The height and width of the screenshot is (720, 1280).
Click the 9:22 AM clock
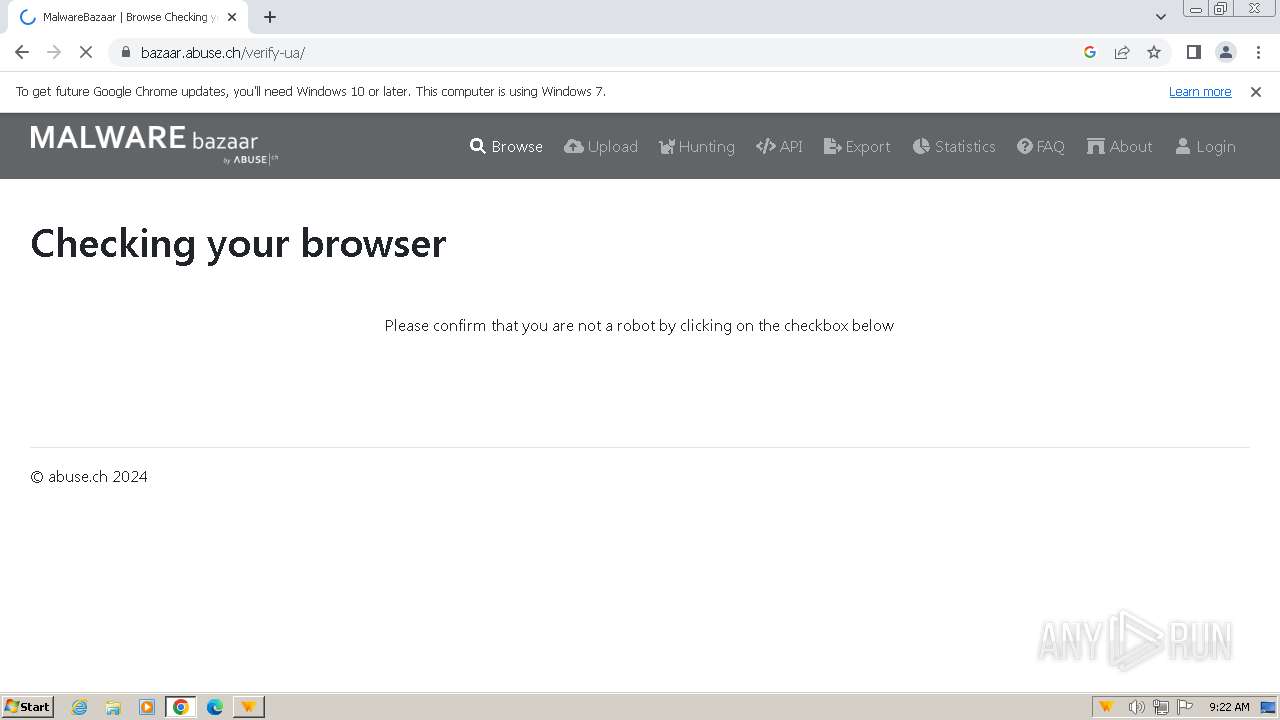coord(1229,707)
